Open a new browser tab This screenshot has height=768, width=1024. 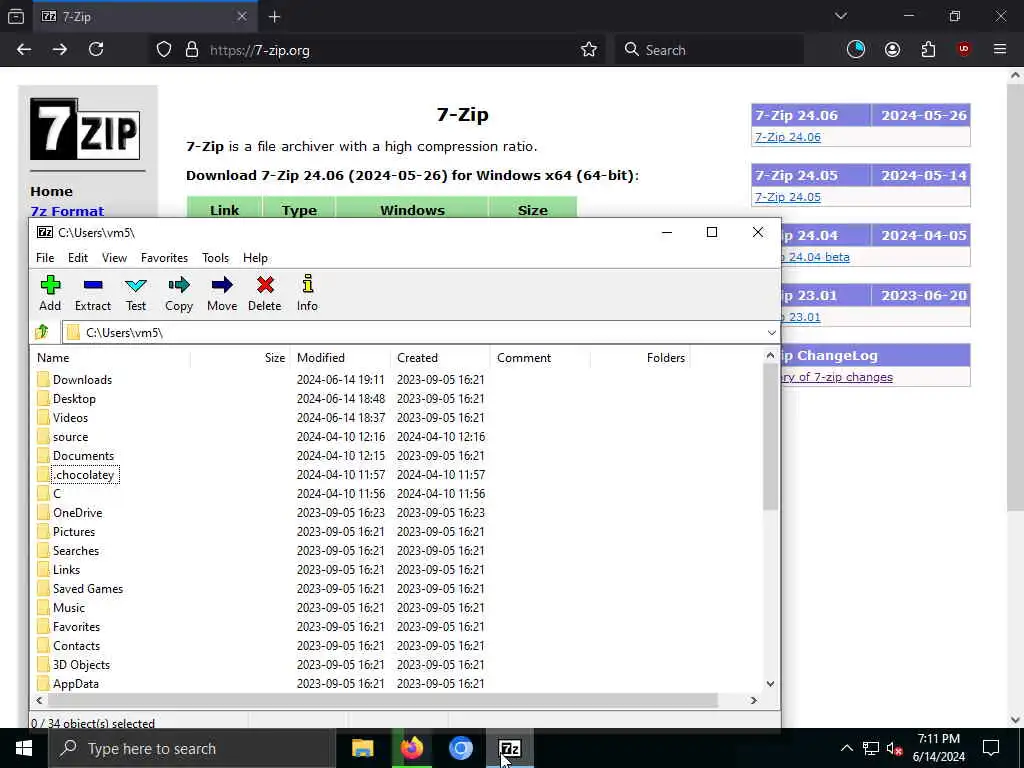[274, 17]
